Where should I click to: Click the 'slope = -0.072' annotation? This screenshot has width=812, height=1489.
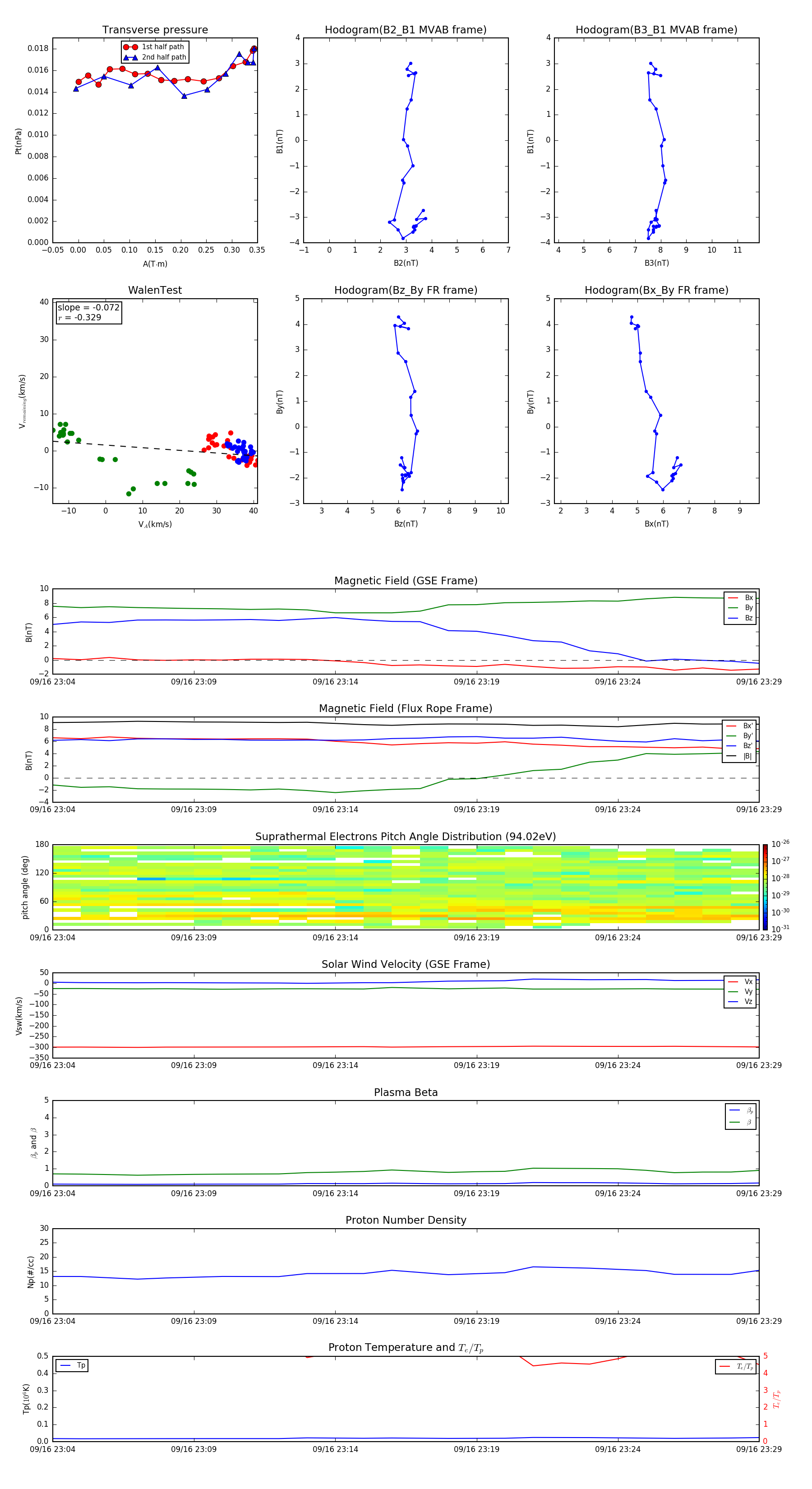[x=88, y=308]
